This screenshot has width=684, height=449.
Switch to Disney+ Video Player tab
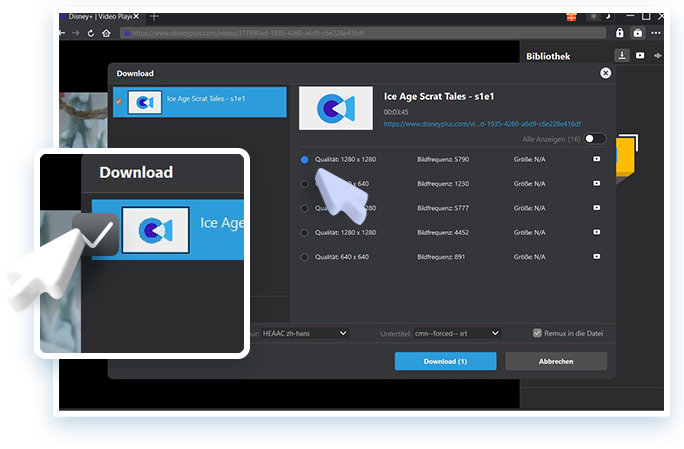tap(99, 17)
